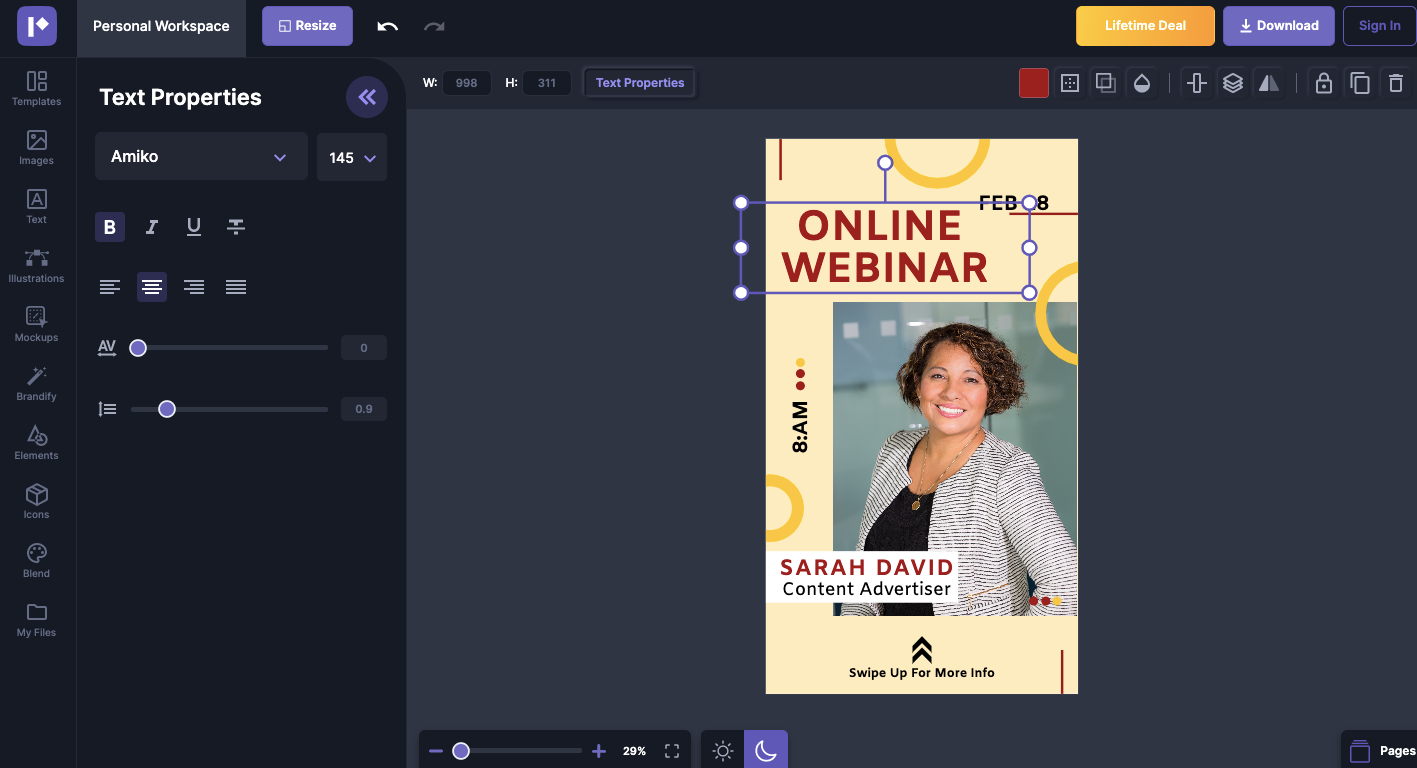Open the red text color swatch

coord(1033,83)
